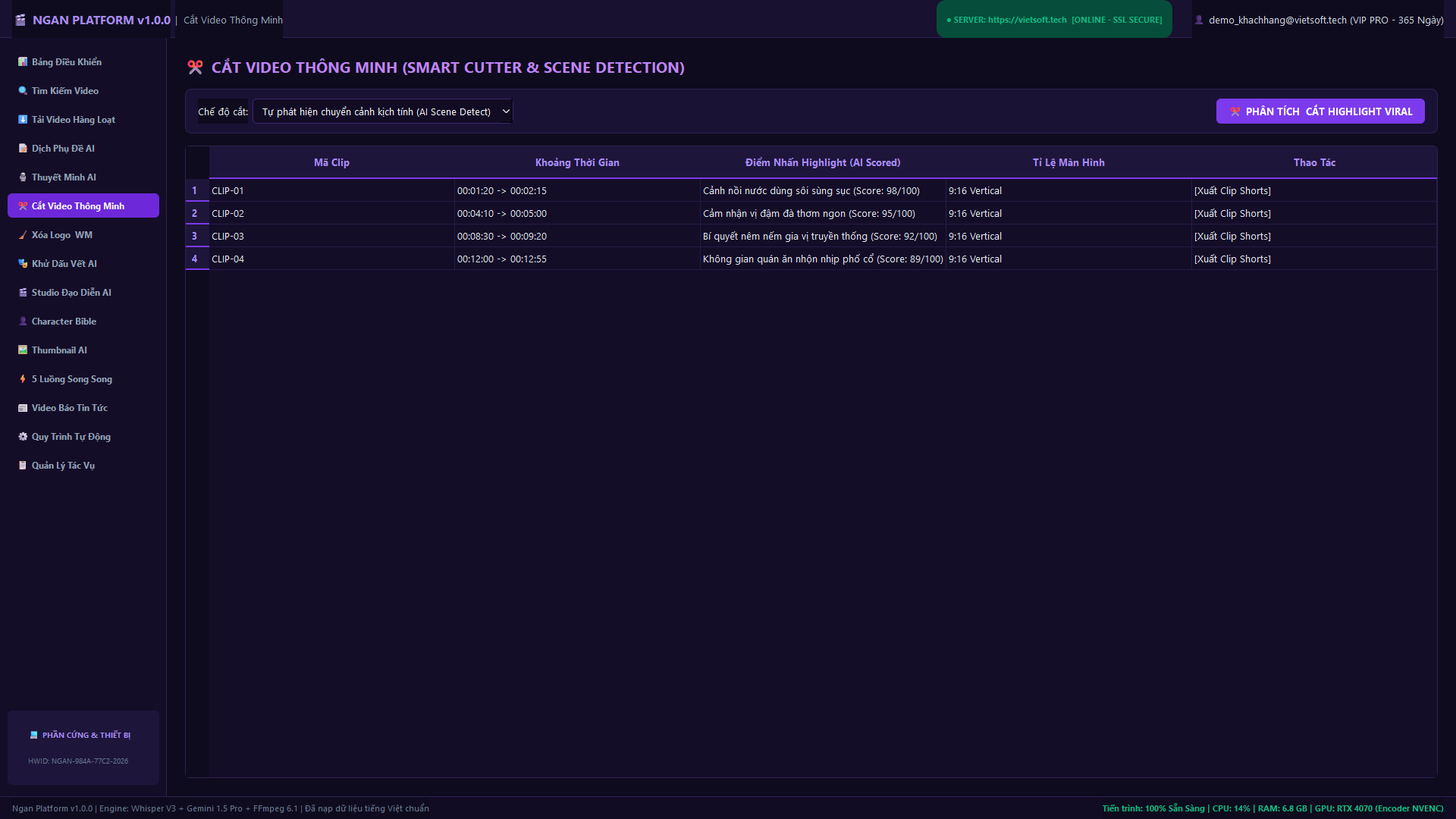
Task: Click HWID NGAN-984A-77C2-2026 text
Action: click(x=78, y=761)
